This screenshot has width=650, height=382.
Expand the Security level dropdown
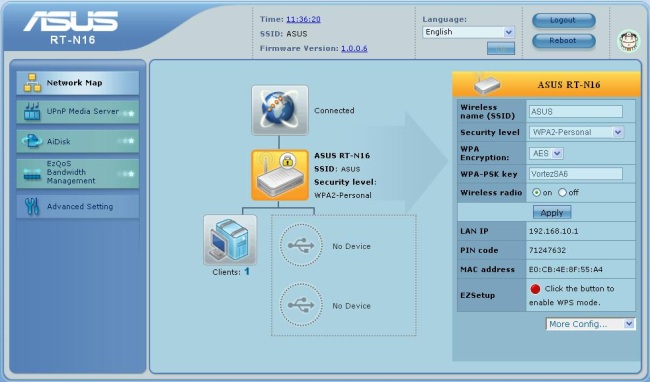pos(576,132)
